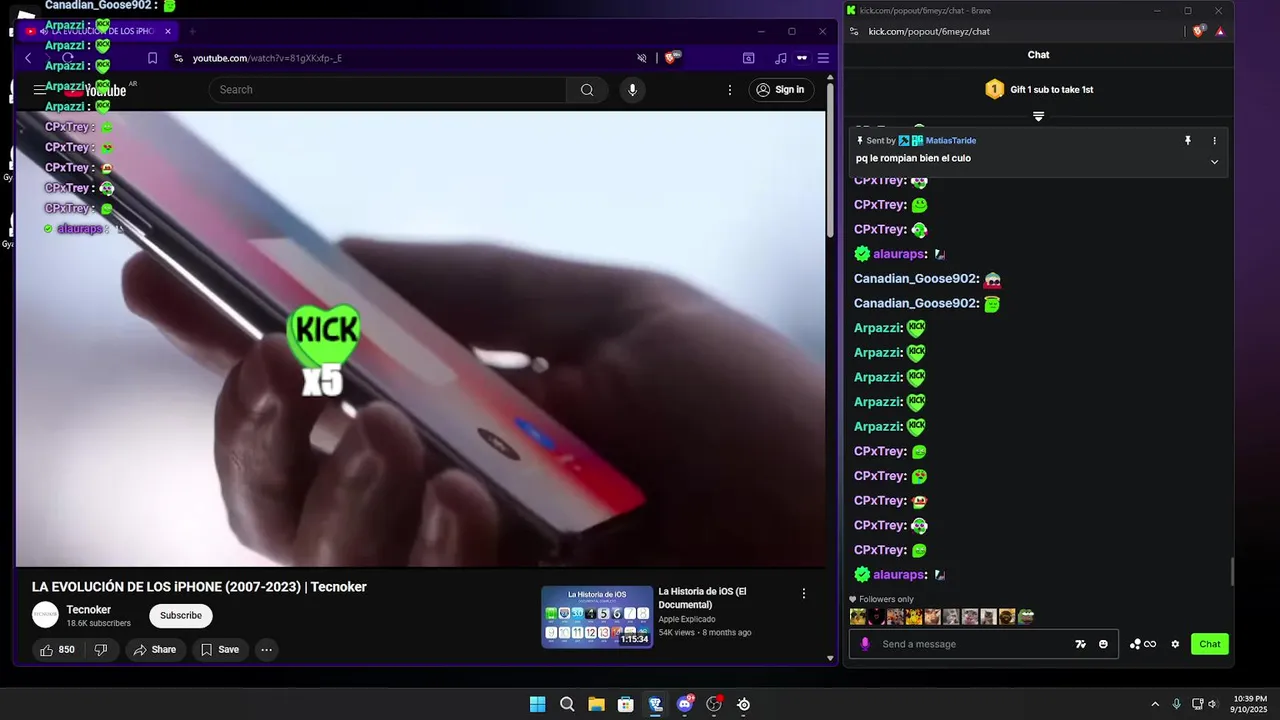Bookmark the YouTube page in address bar
This screenshot has width=1280, height=720.
coord(153,58)
